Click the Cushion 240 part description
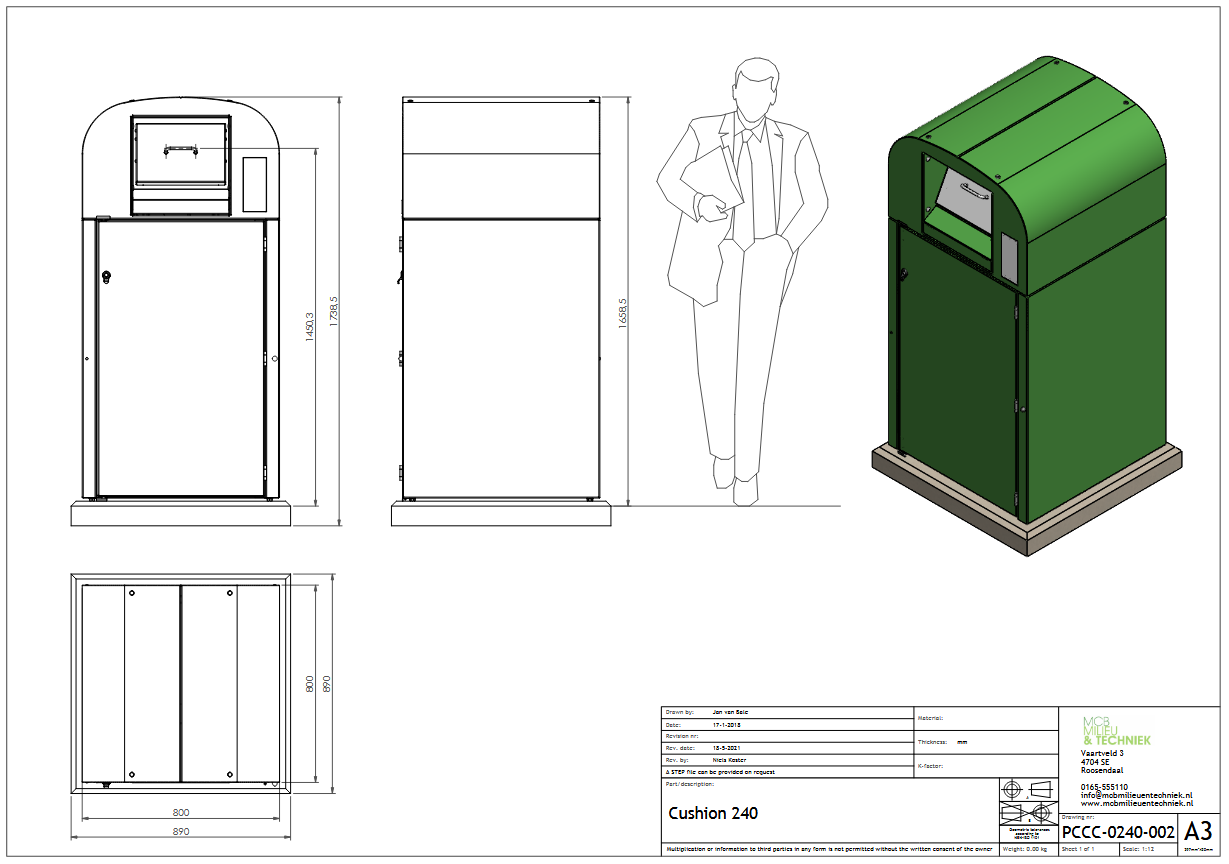 (712, 813)
